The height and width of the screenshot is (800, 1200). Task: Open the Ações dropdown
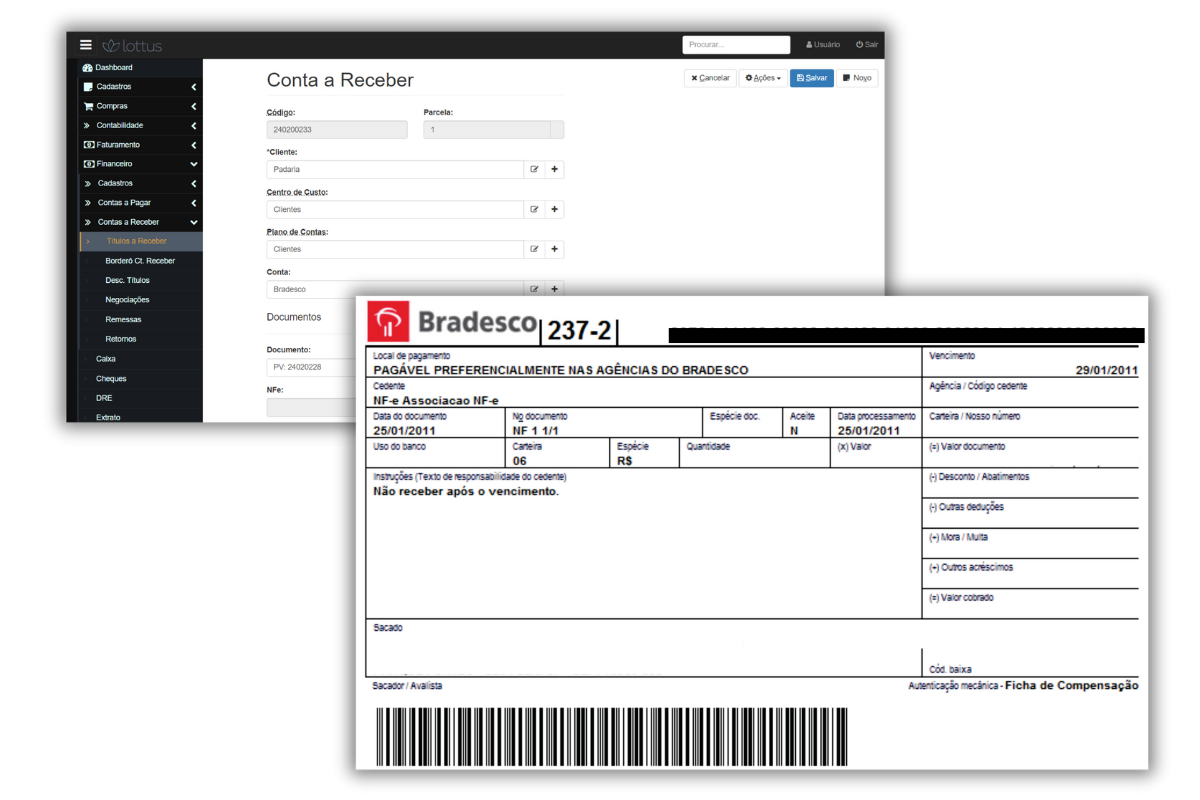763,78
